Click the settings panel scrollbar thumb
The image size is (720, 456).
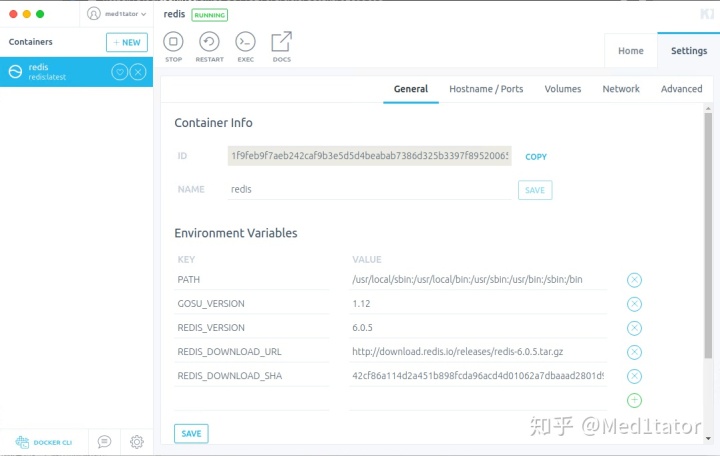pos(708,235)
